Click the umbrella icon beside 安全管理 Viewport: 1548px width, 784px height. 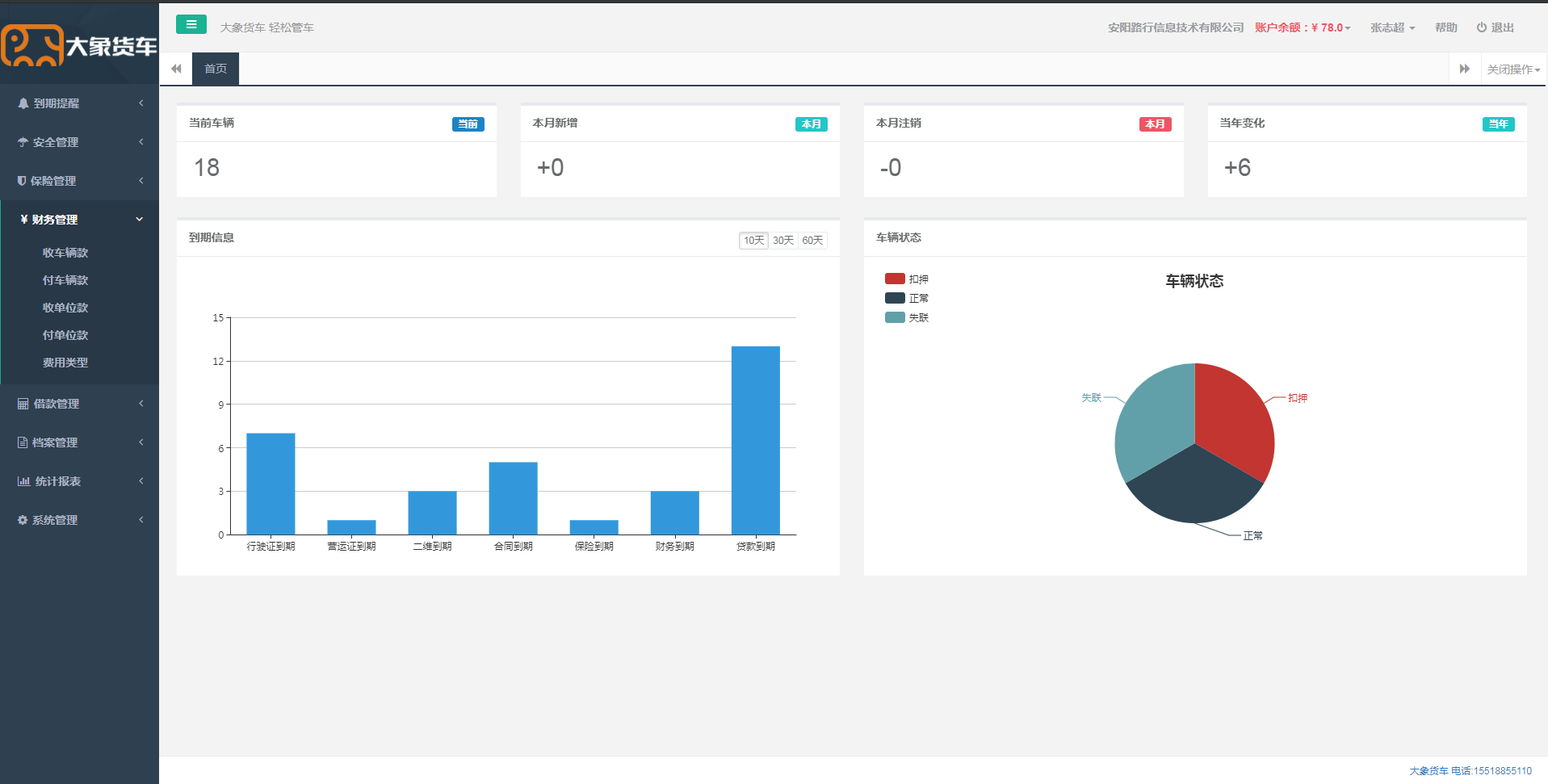coord(23,142)
